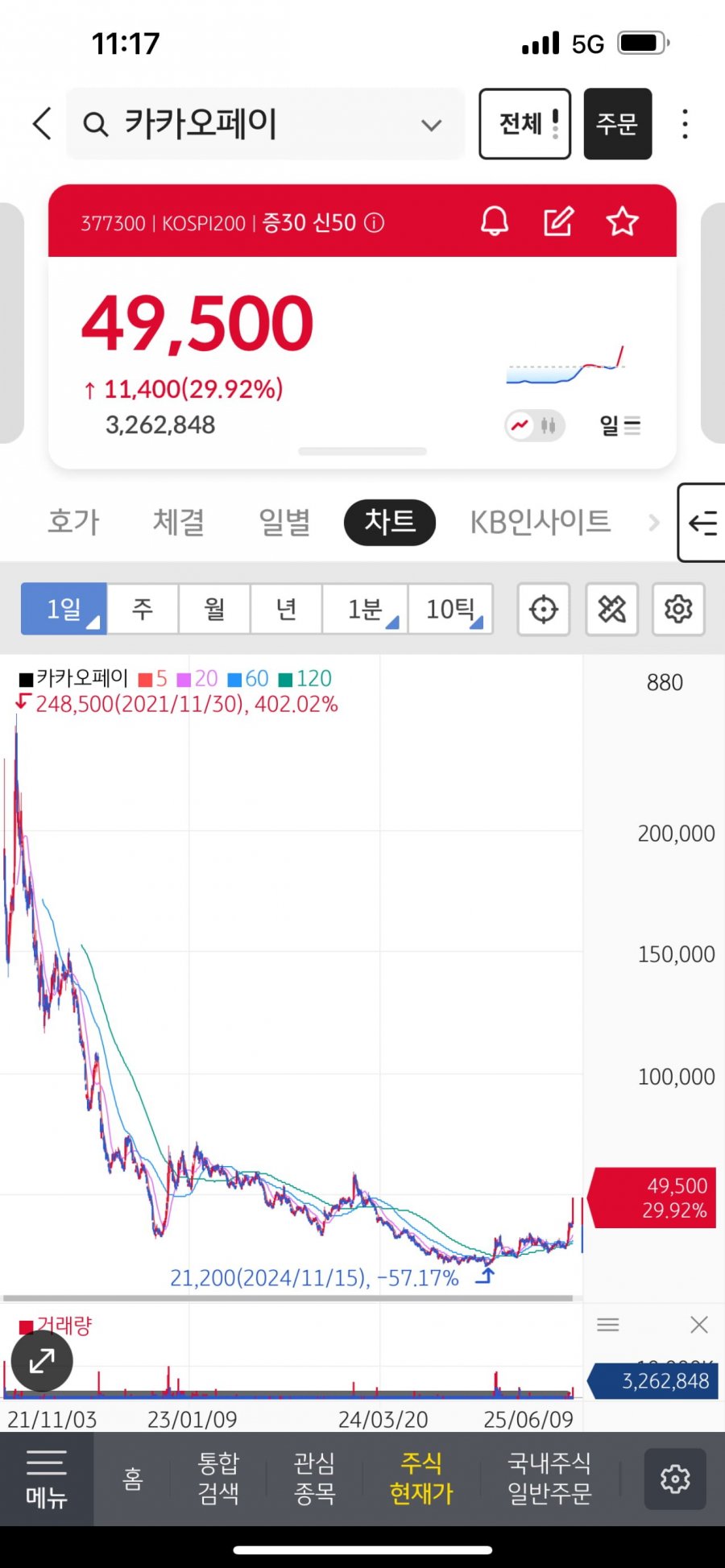Select the 주 weekly chart period

tap(143, 609)
